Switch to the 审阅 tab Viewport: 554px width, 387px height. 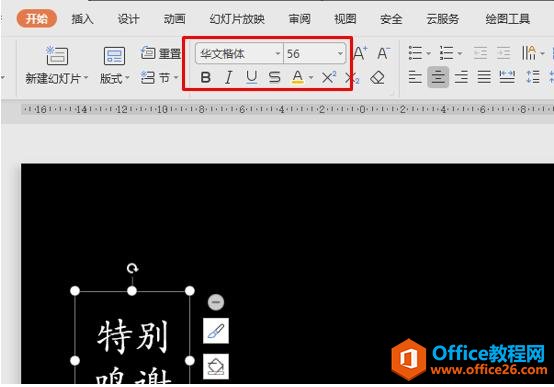click(x=300, y=19)
